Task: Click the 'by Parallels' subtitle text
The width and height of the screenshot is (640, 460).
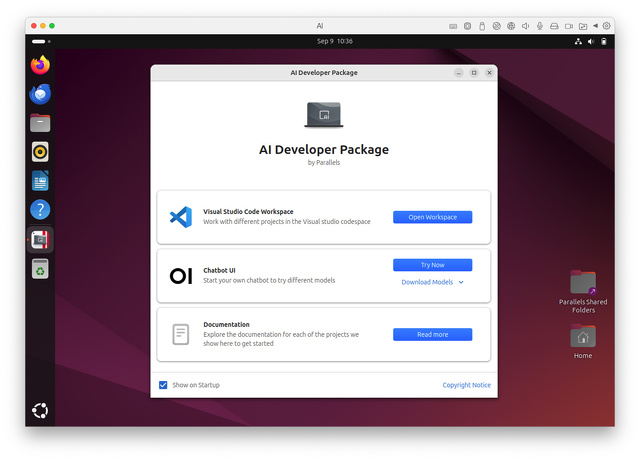Action: point(324,162)
